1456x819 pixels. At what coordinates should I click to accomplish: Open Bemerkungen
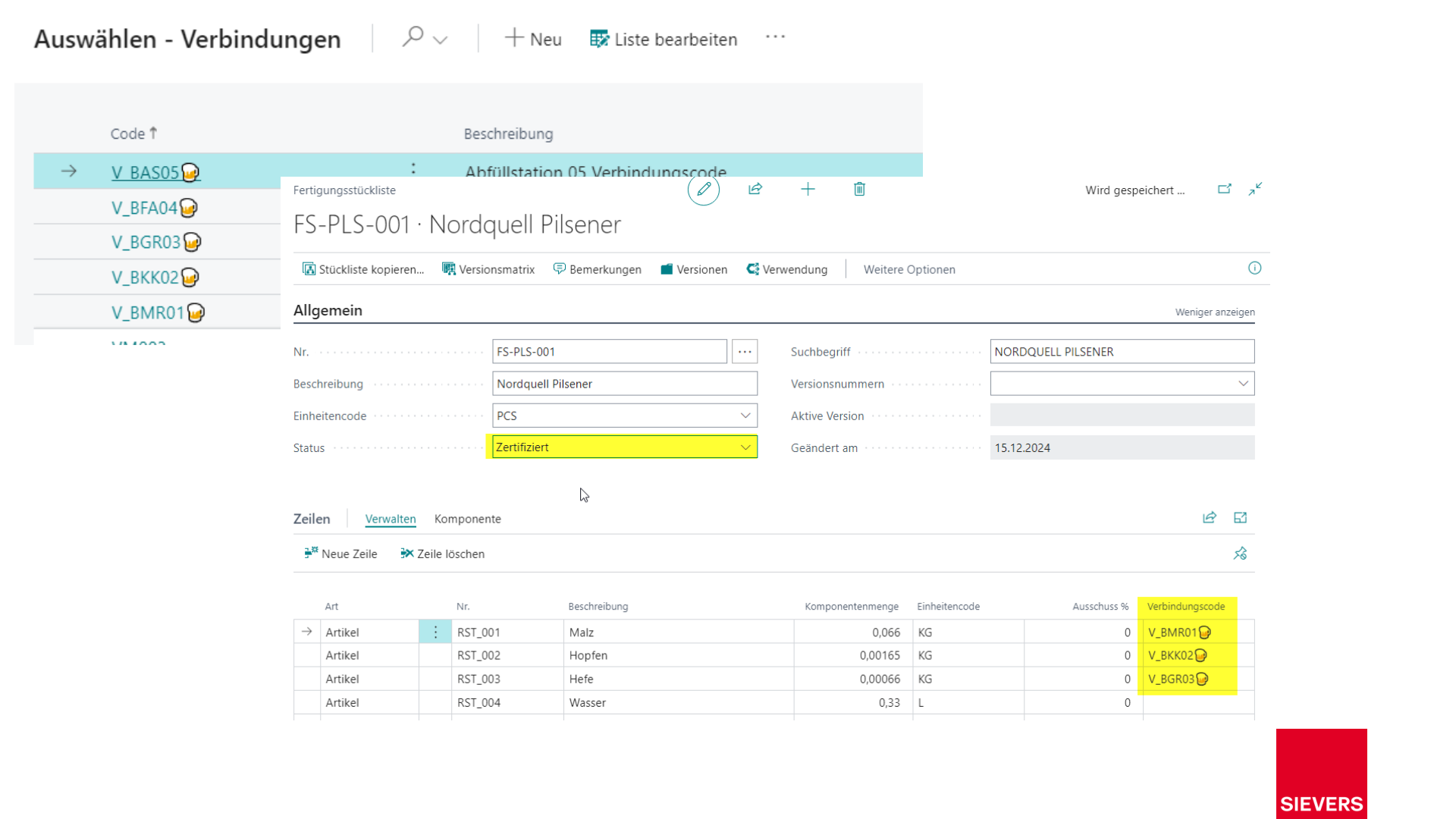598,269
